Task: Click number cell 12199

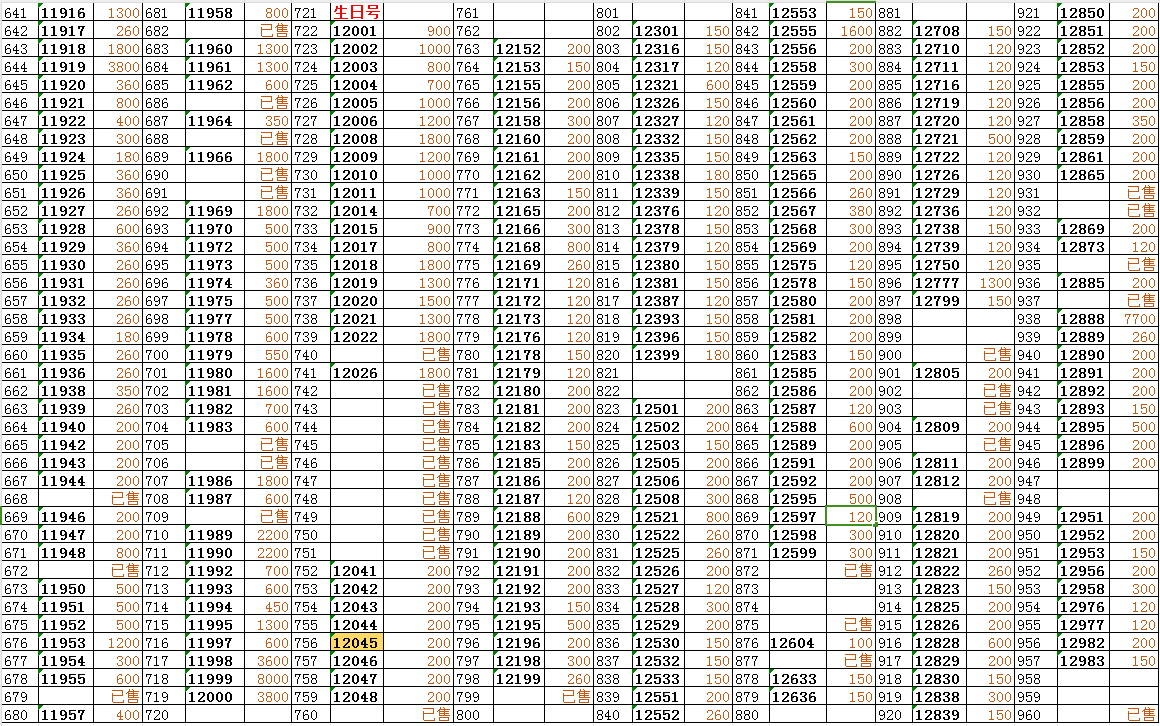Action: tap(519, 679)
